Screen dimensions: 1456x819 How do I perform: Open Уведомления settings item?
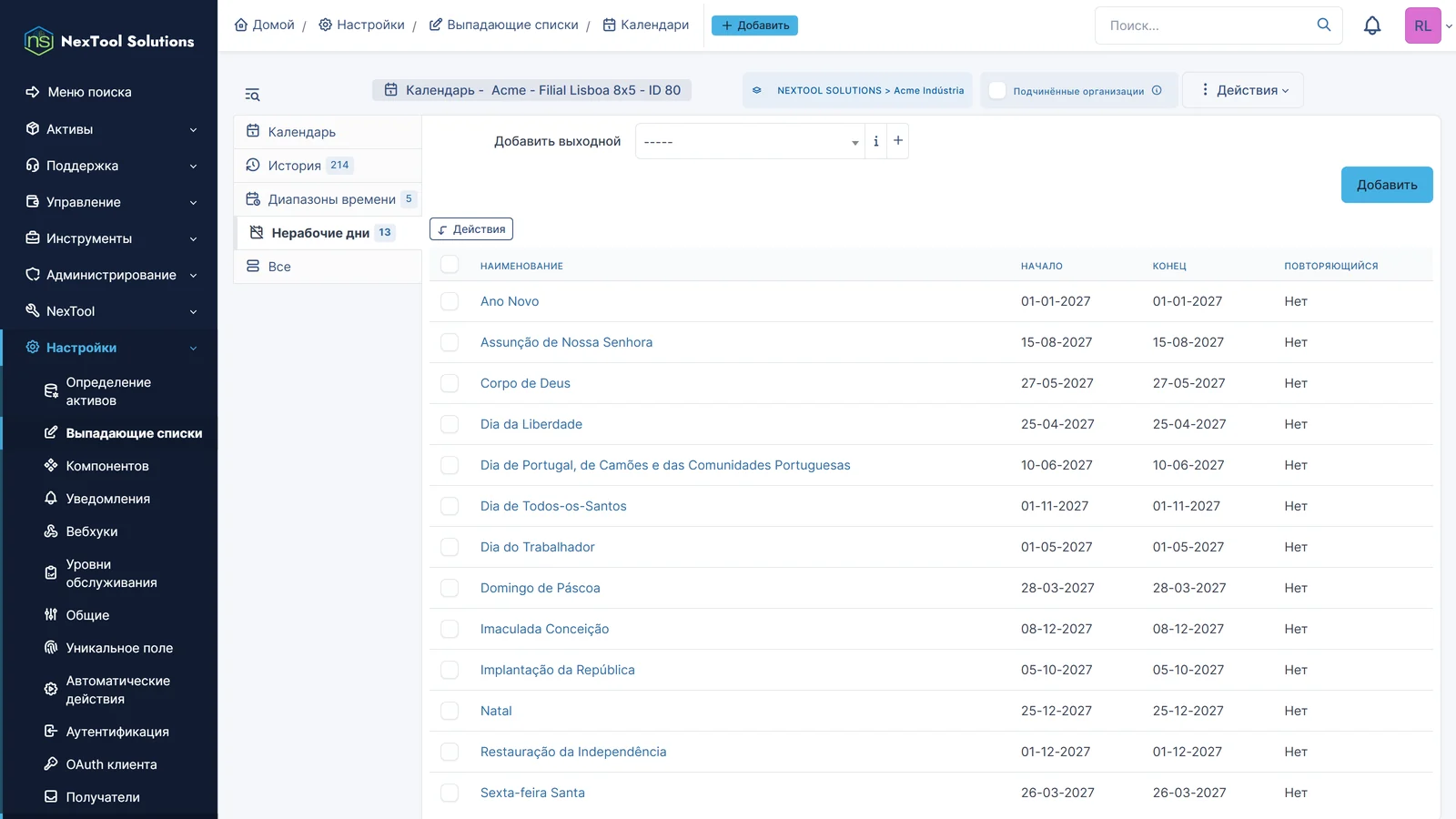[109, 499]
